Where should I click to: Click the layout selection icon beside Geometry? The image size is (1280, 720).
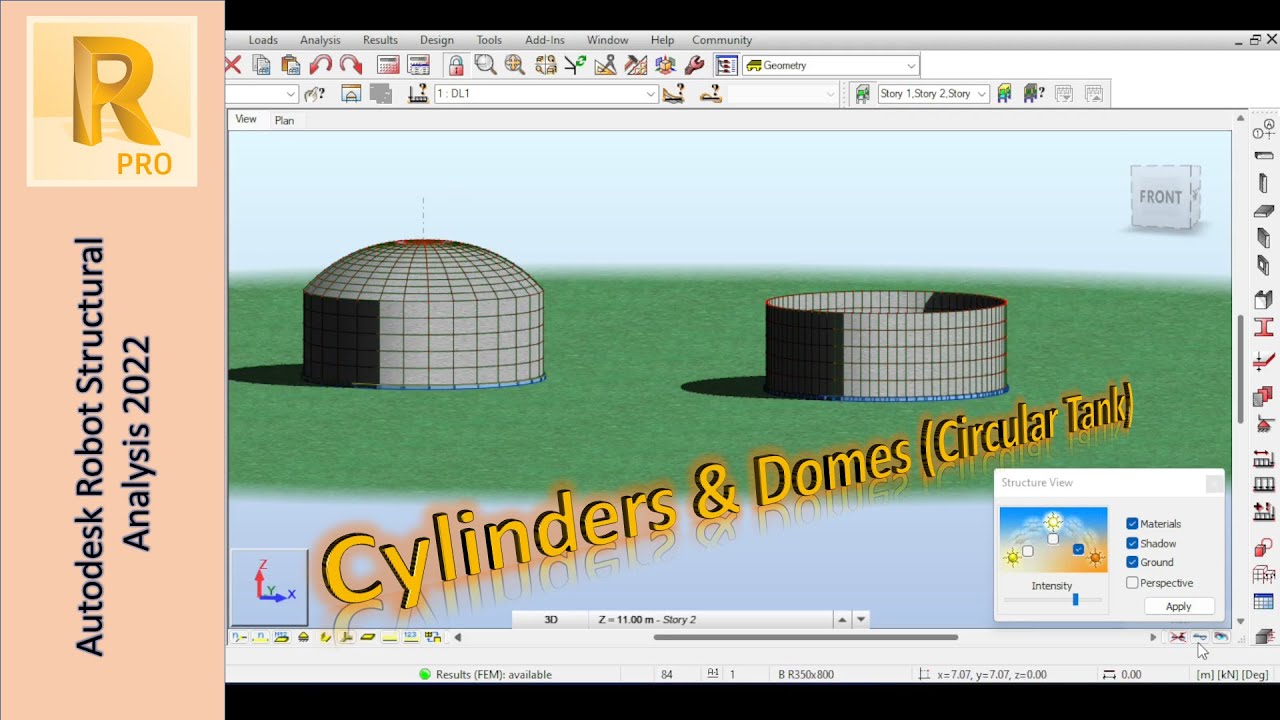pos(727,65)
